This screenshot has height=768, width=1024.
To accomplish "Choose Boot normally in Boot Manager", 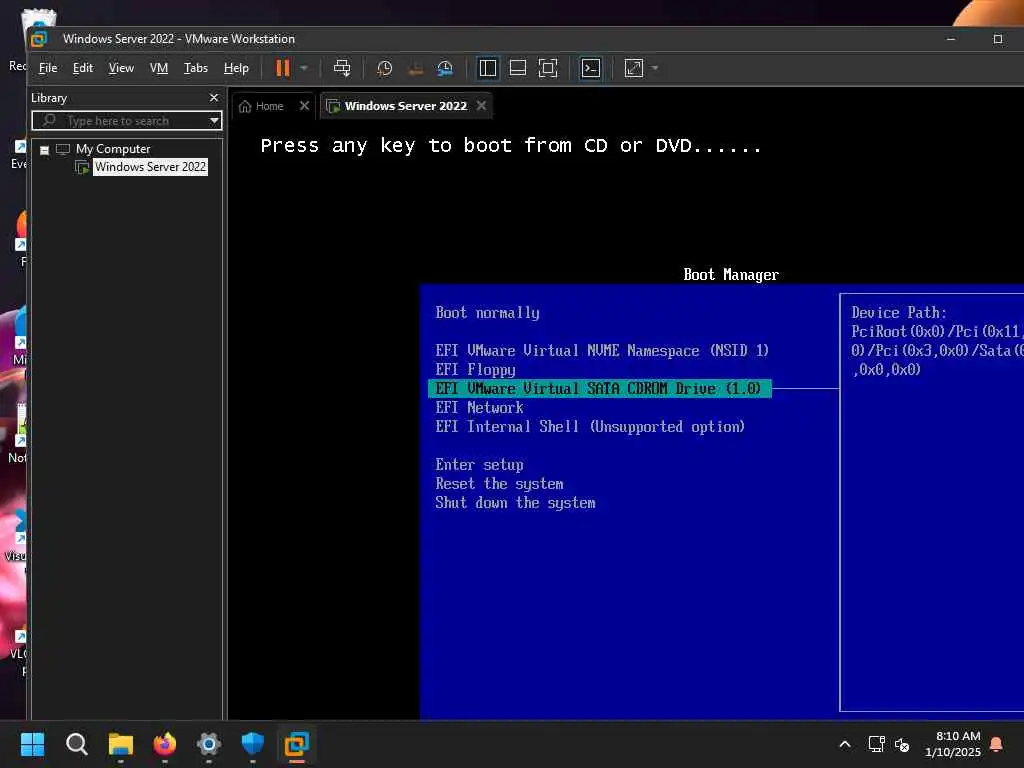I will pyautogui.click(x=487, y=313).
